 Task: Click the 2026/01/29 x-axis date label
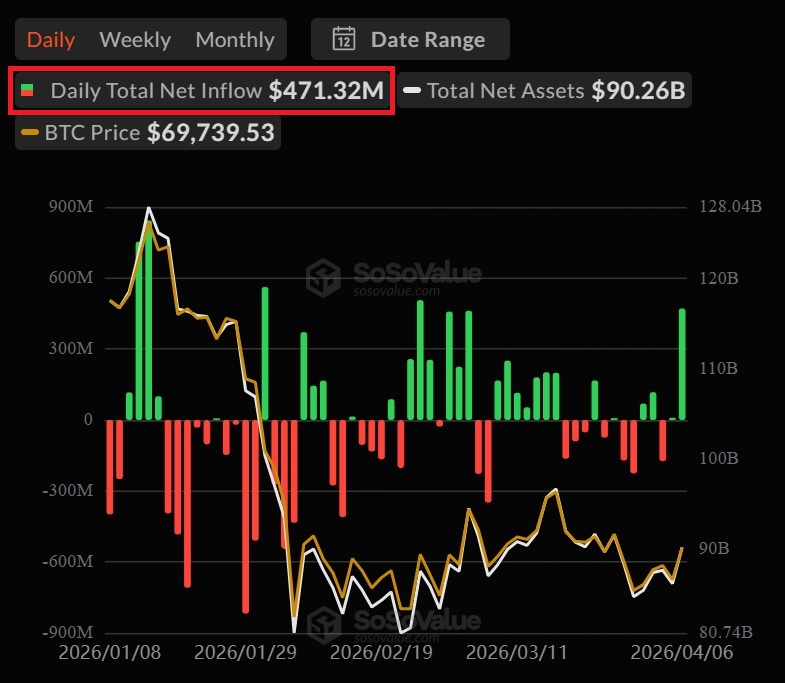pos(245,652)
